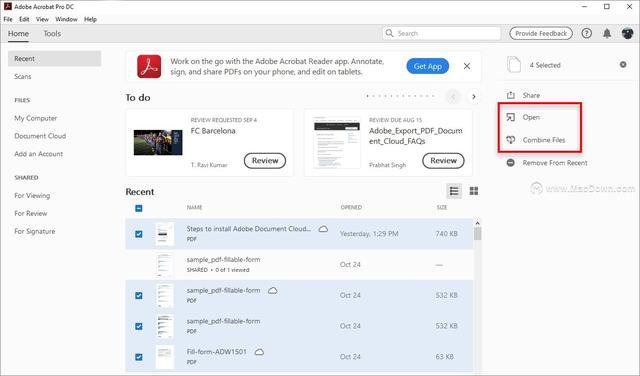Click the To do carousel page dots

click(x=400, y=96)
